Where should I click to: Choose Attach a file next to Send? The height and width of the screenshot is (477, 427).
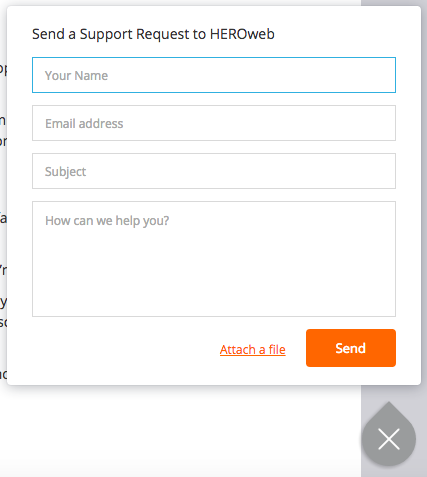point(253,350)
